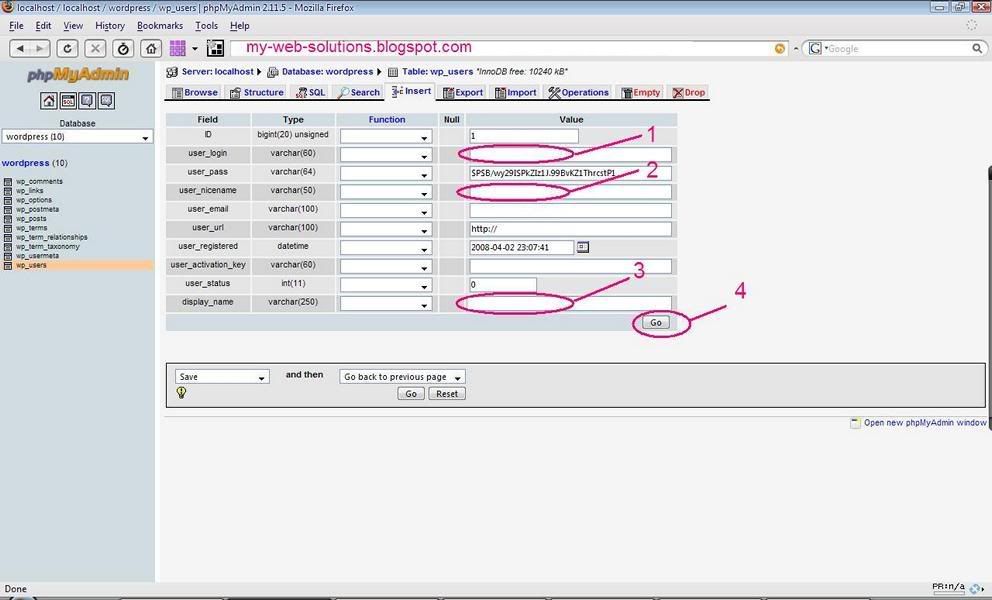Click the Drop table tab
The image size is (992, 600).
(x=688, y=92)
